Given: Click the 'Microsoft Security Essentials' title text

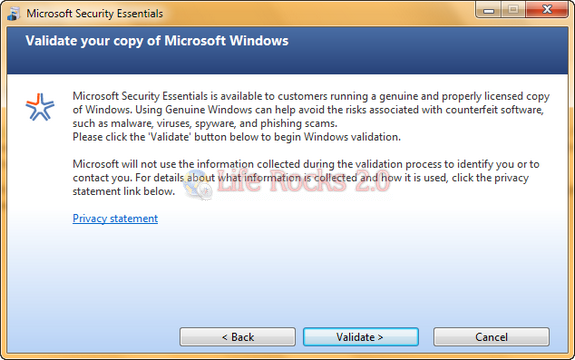Looking at the screenshot, I should pyautogui.click(x=95, y=14).
